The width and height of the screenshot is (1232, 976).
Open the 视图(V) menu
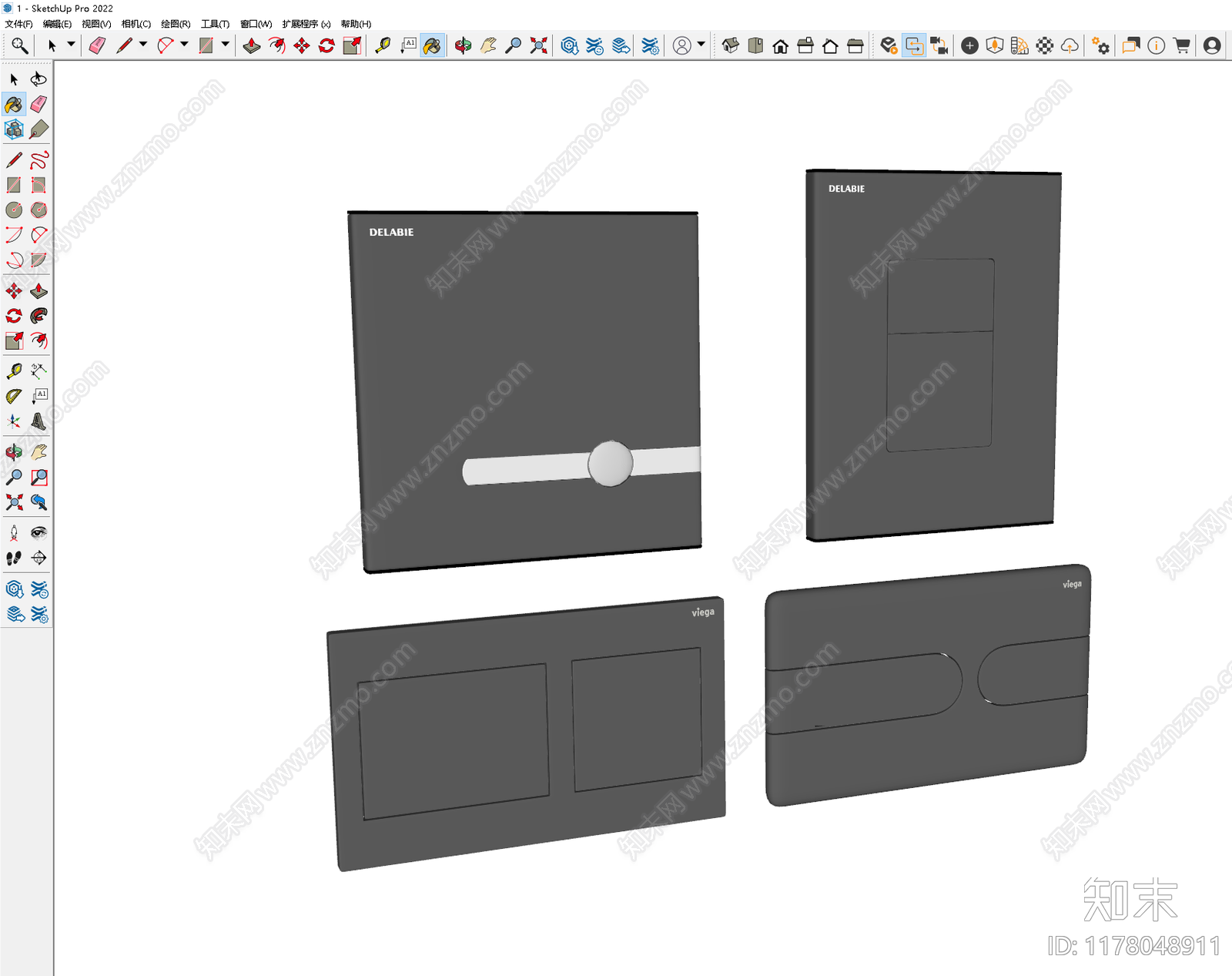pos(96,24)
